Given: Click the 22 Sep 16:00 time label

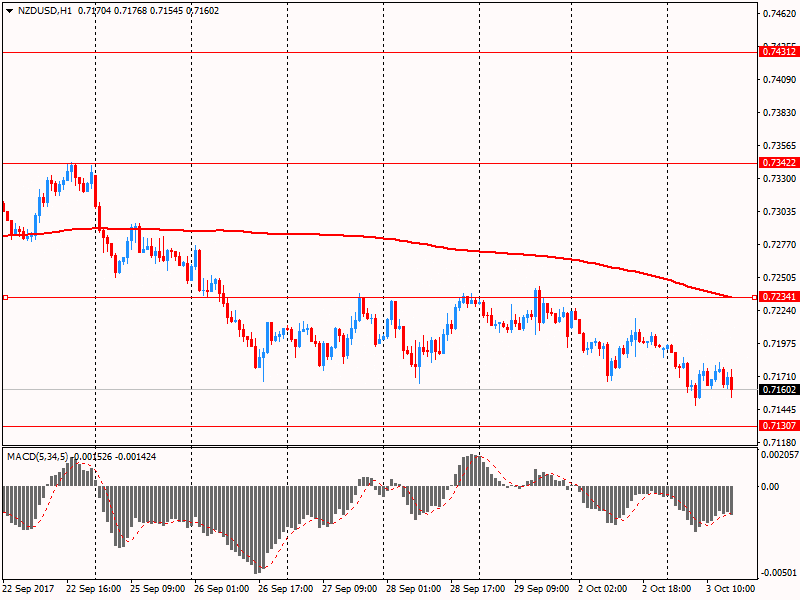Looking at the screenshot, I should tap(94, 588).
